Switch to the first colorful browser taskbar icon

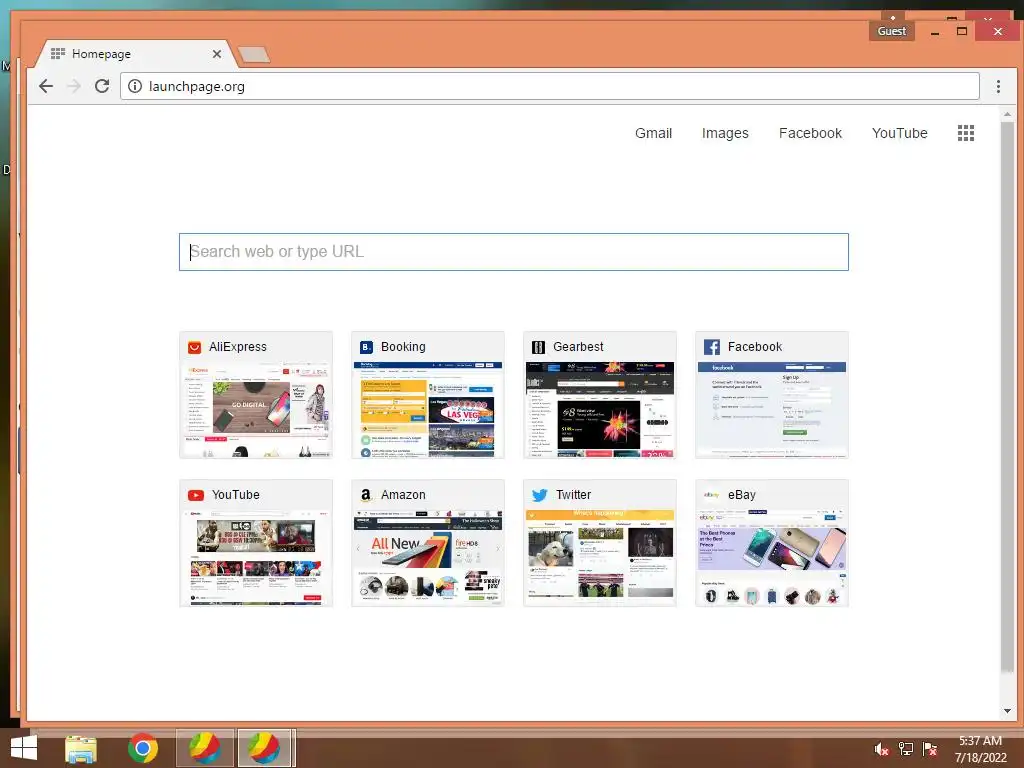click(x=204, y=748)
